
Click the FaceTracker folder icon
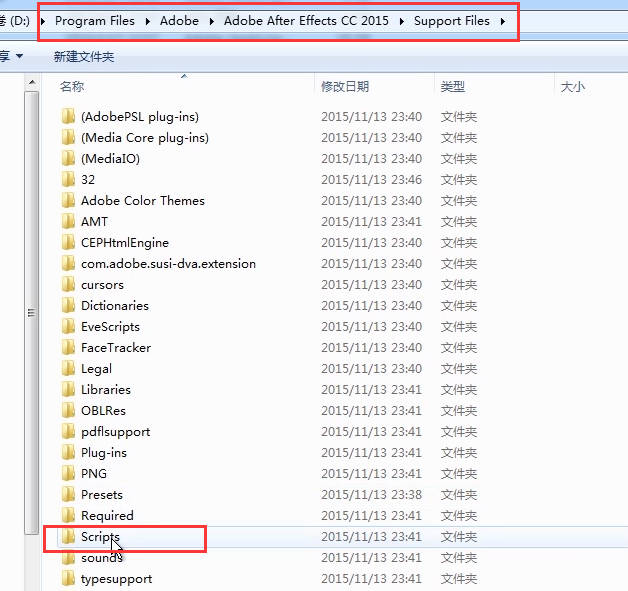(x=68, y=348)
